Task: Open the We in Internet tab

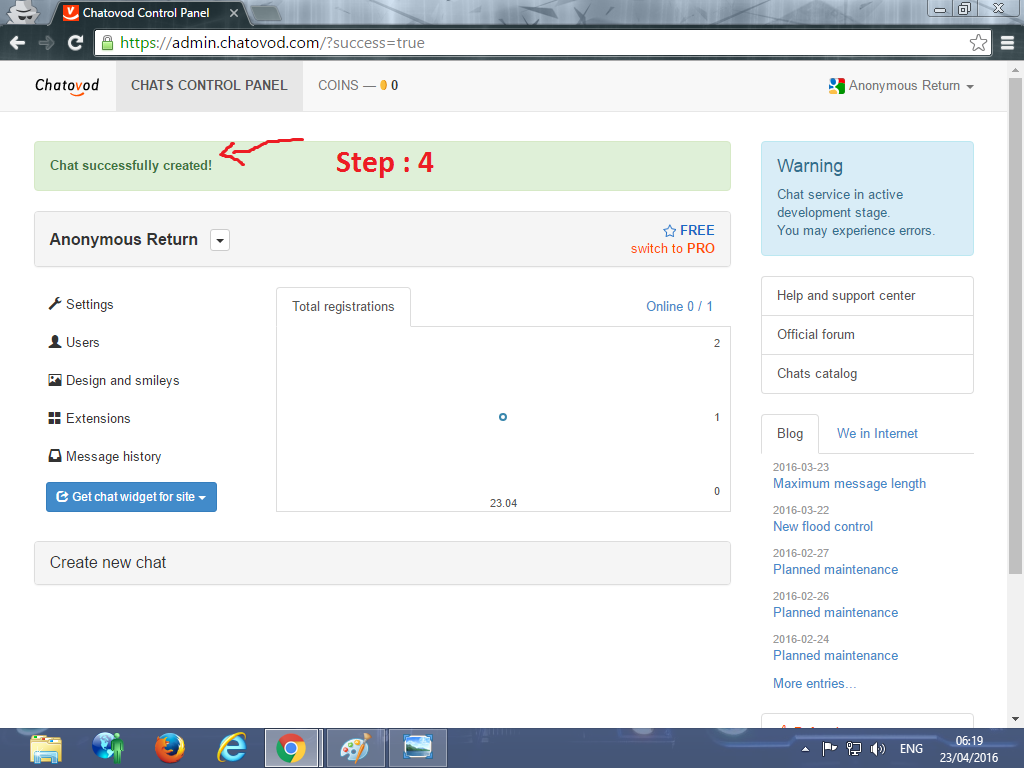Action: 877,433
